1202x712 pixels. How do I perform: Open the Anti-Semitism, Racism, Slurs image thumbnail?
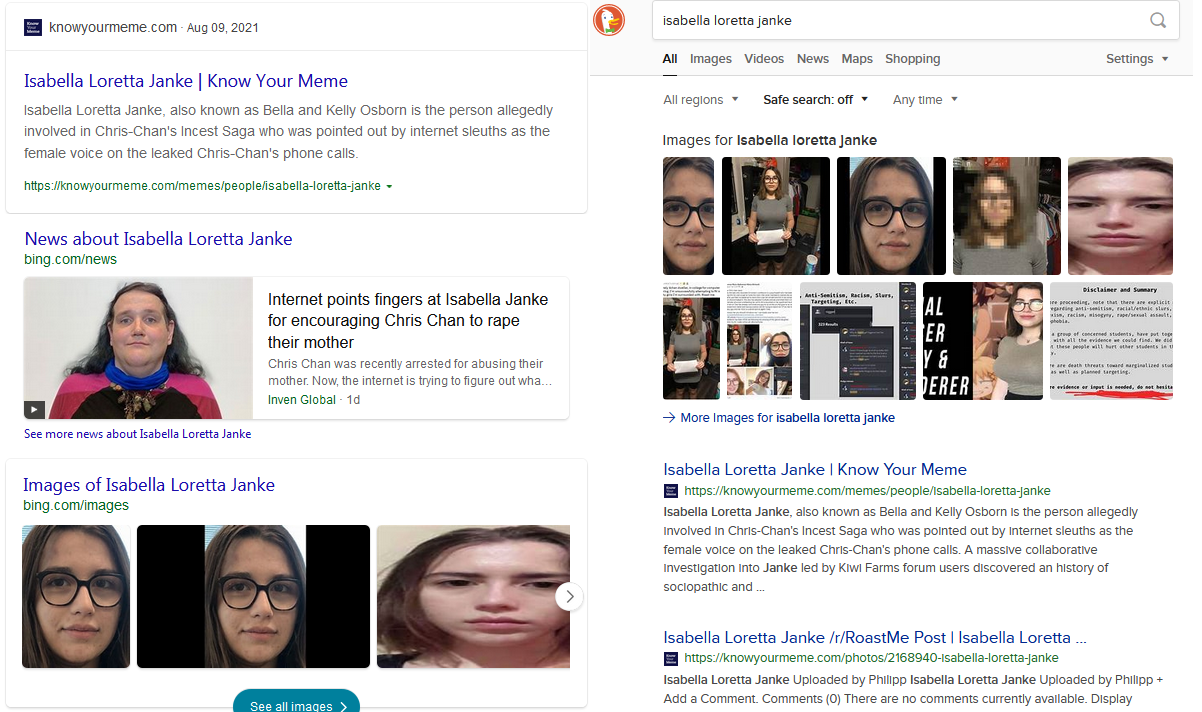click(858, 341)
